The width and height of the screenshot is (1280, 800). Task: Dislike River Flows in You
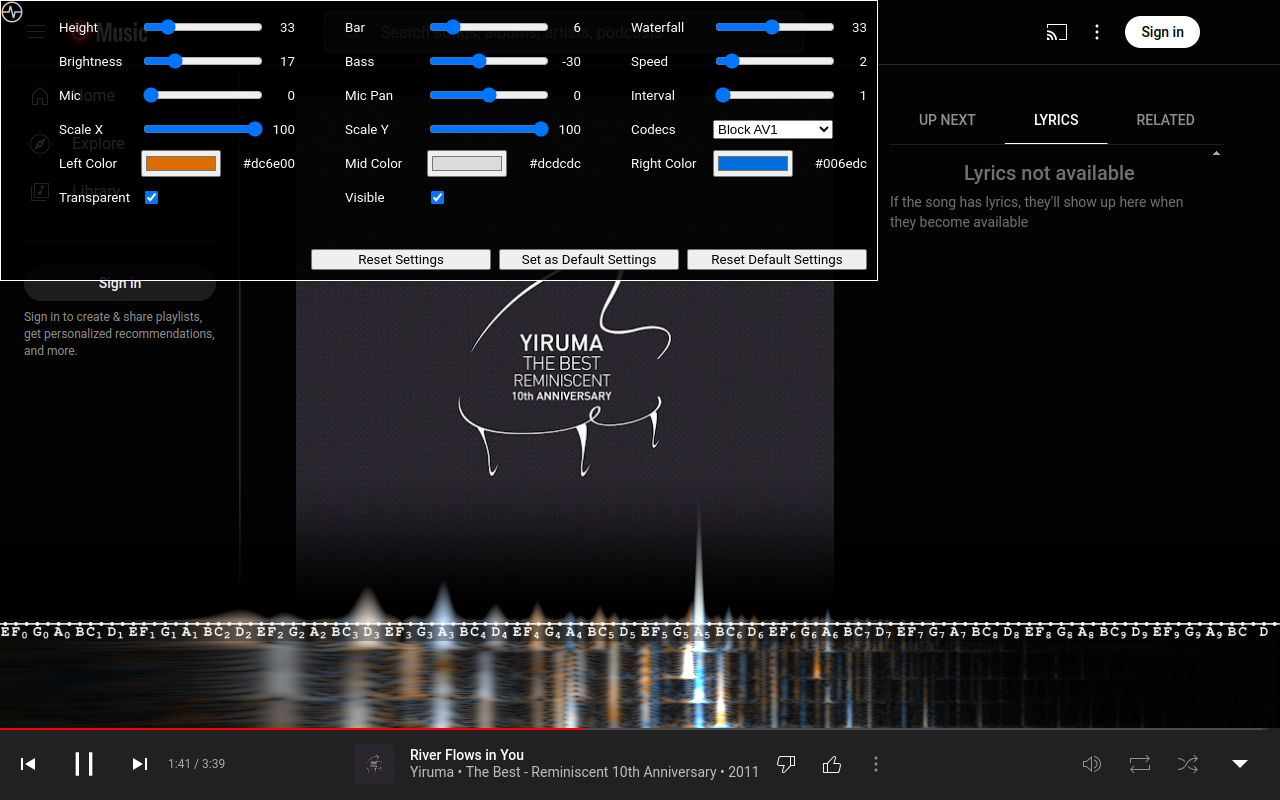tap(786, 764)
